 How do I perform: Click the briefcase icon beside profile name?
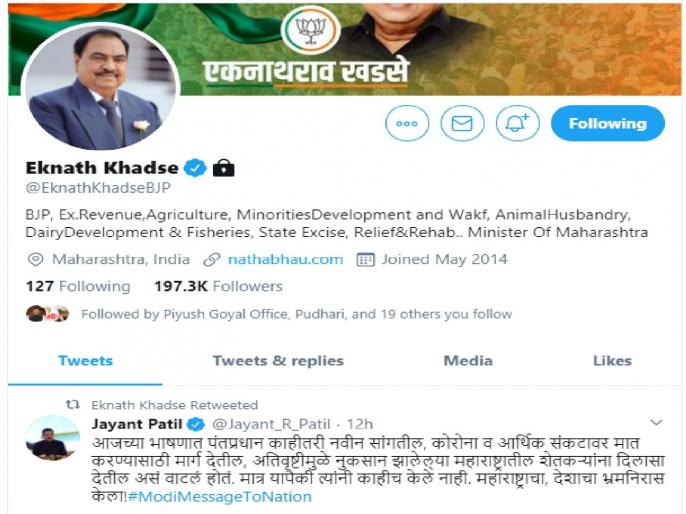pyautogui.click(x=224, y=168)
